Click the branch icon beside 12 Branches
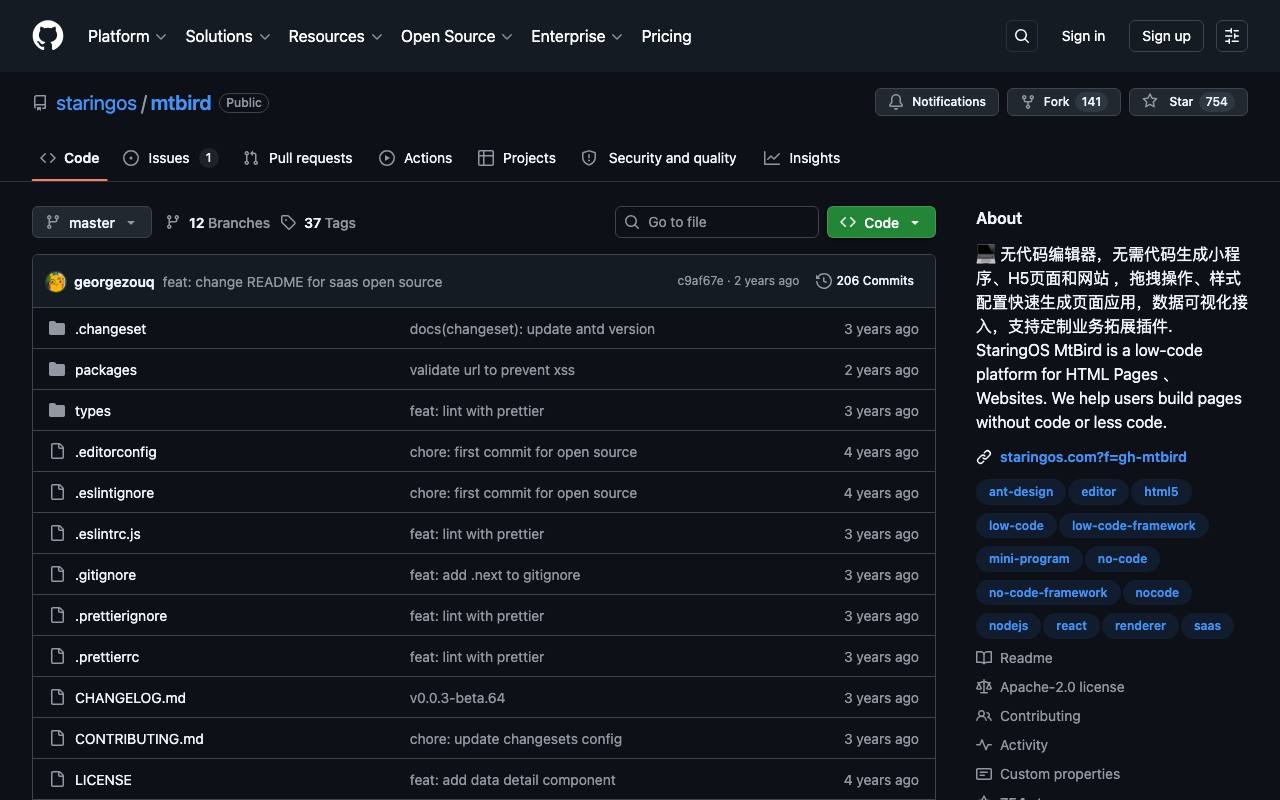Viewport: 1280px width, 800px height. pyautogui.click(x=173, y=223)
